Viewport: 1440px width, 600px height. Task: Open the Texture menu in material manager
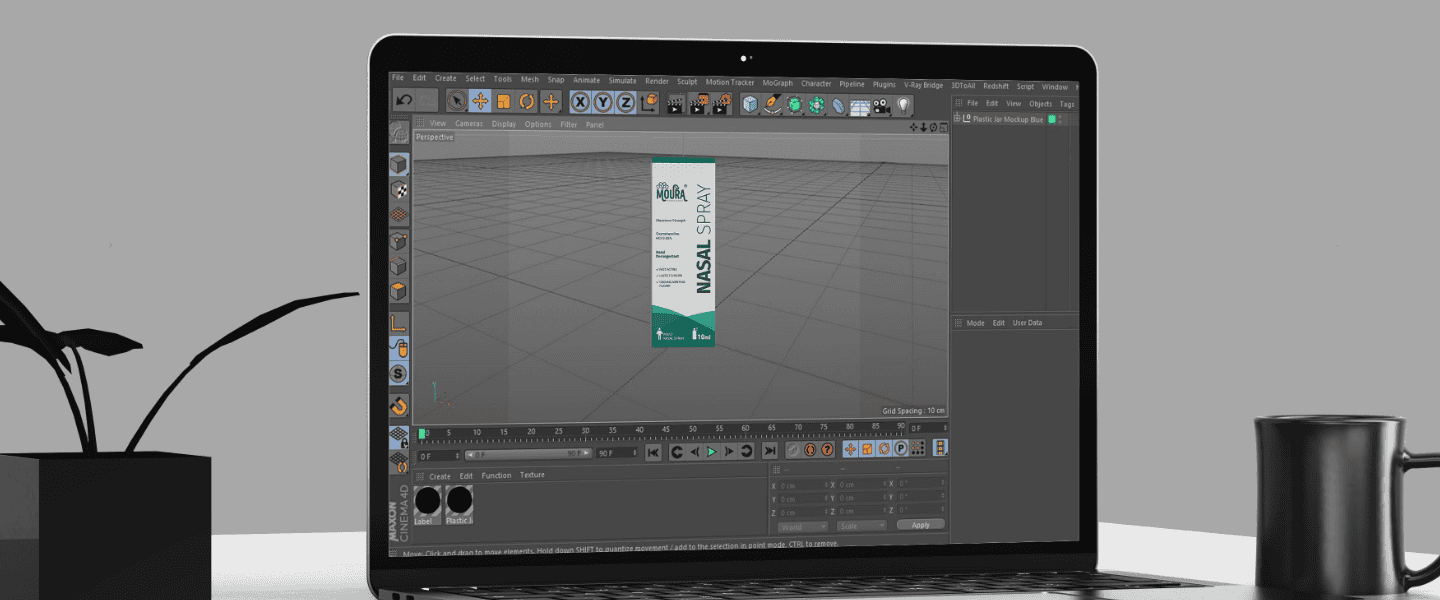[x=532, y=476]
